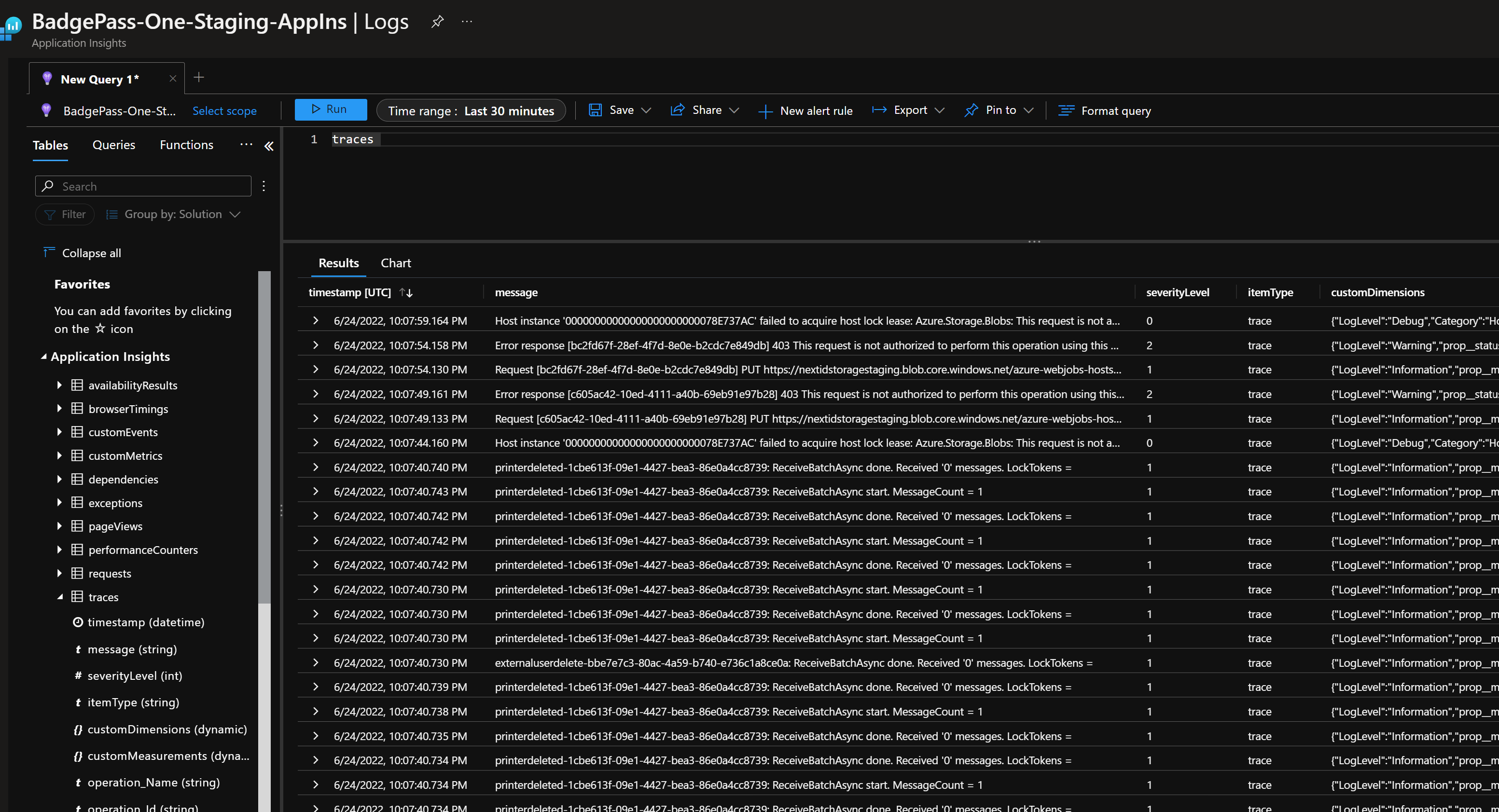Close the New Query 1 tab
The image size is (1499, 812).
[172, 79]
